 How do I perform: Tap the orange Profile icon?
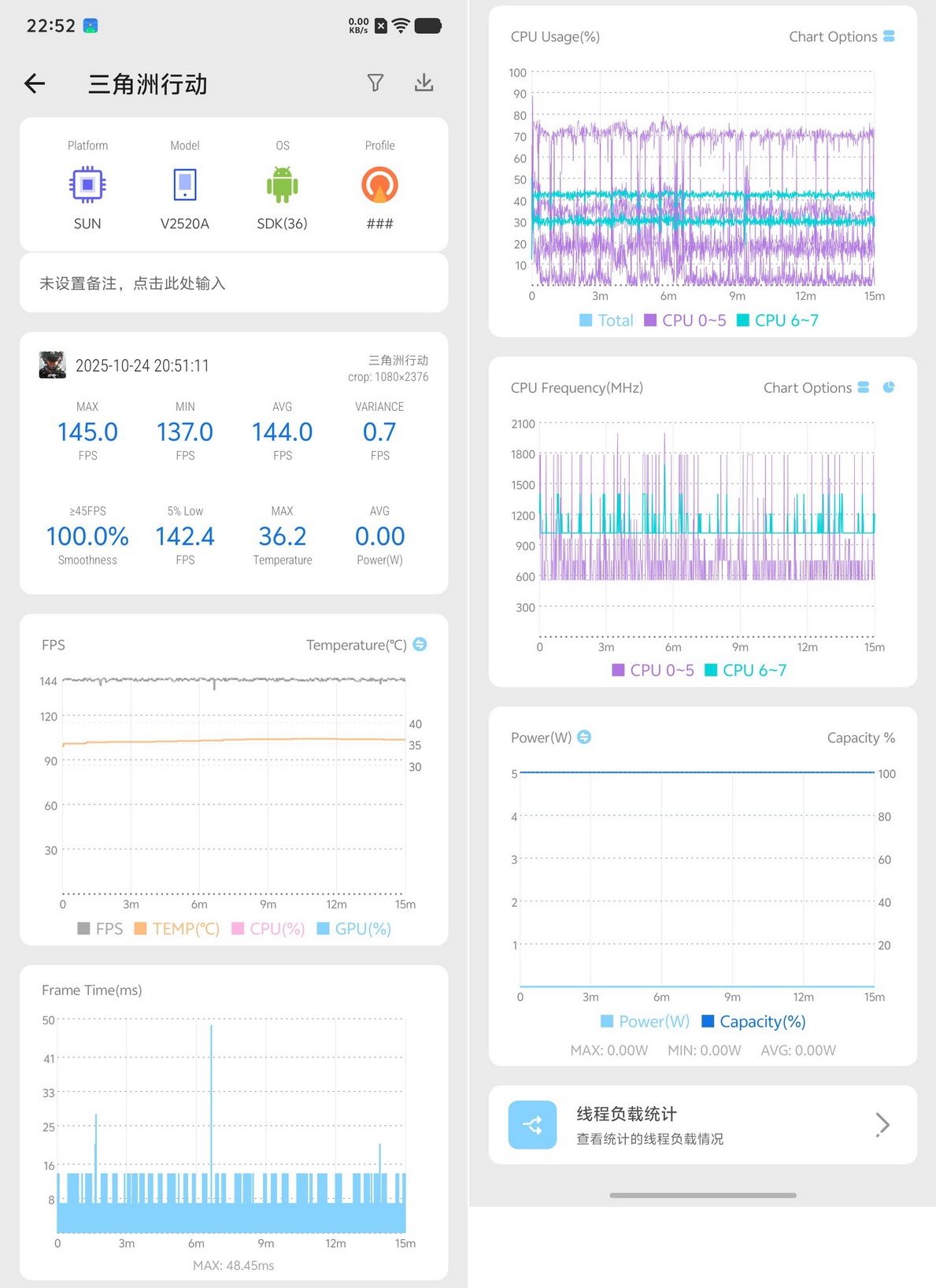379,185
